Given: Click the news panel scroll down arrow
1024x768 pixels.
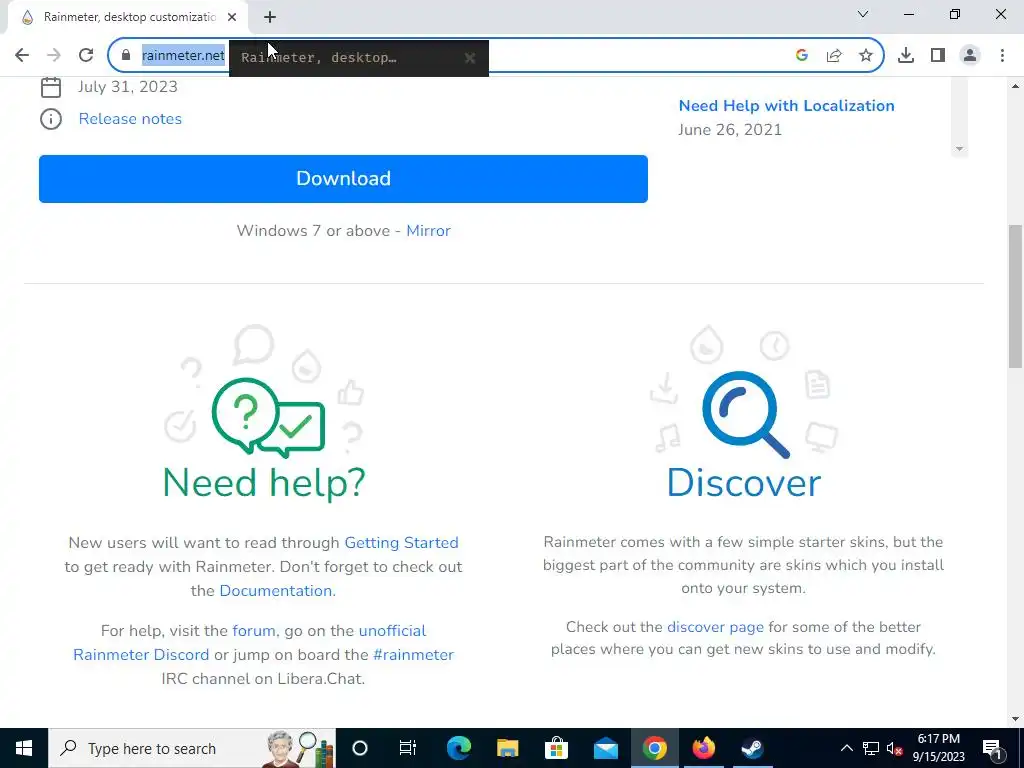Looking at the screenshot, I should (959, 149).
